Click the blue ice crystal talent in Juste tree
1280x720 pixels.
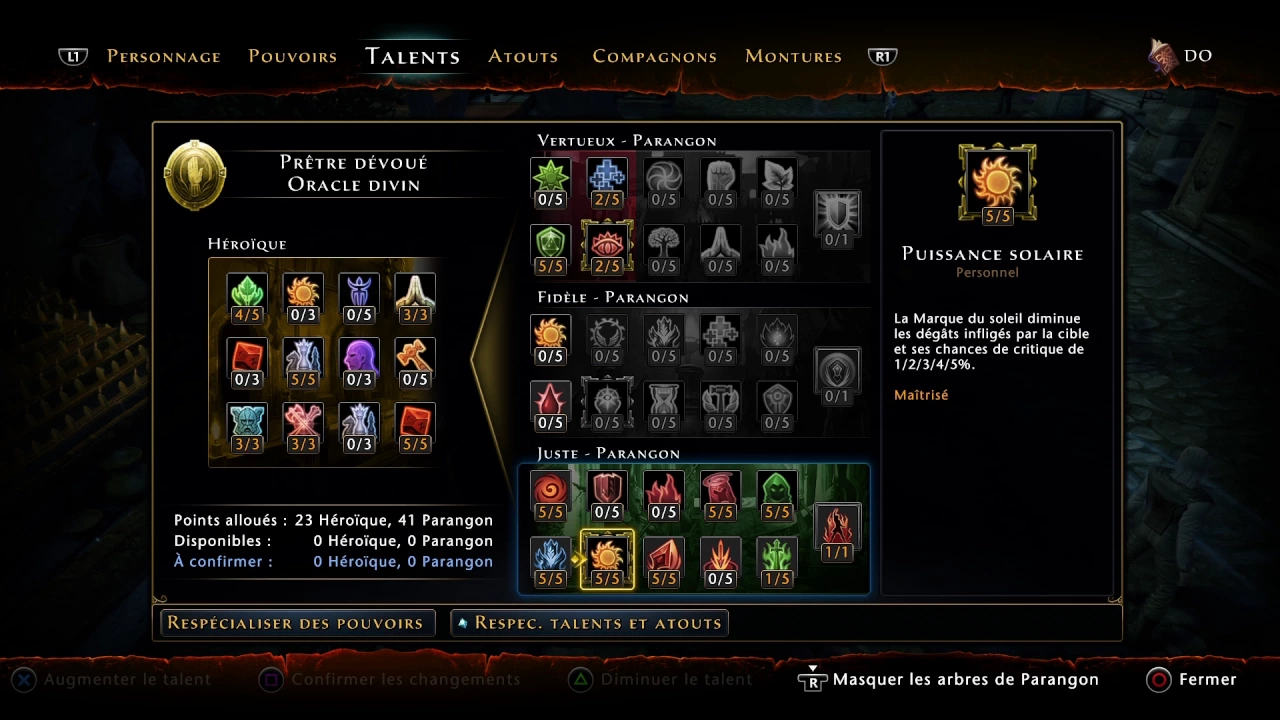(551, 559)
